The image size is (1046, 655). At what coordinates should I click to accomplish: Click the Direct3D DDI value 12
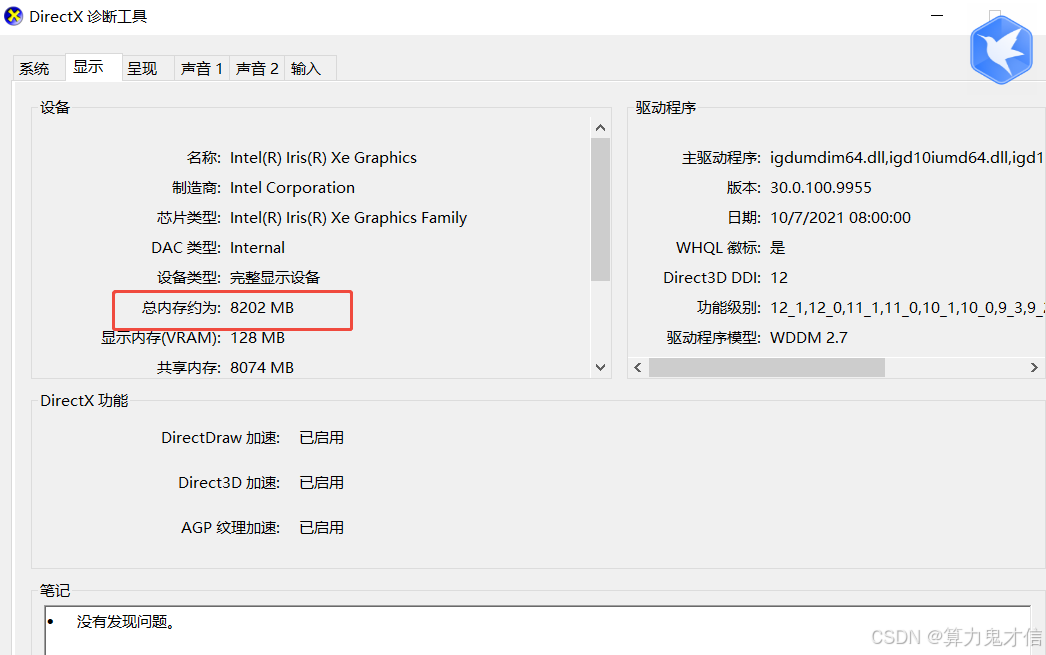click(x=779, y=278)
